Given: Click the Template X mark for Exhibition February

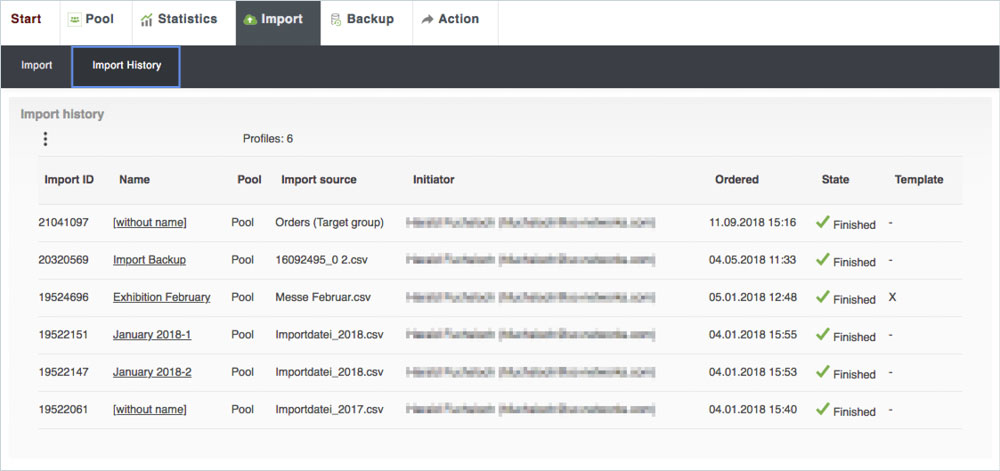Looking at the screenshot, I should [891, 298].
